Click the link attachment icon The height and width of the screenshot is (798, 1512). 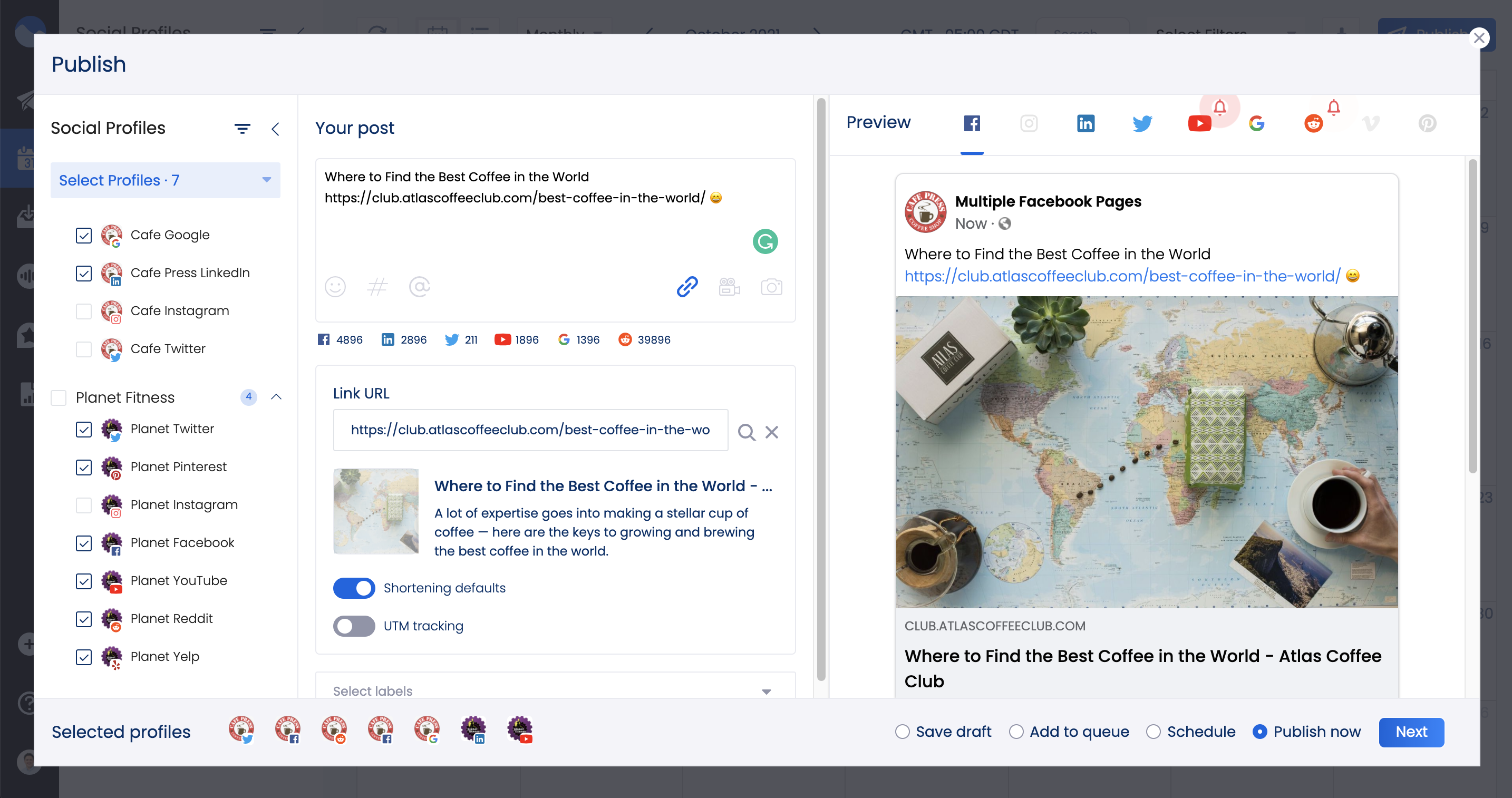pyautogui.click(x=686, y=287)
